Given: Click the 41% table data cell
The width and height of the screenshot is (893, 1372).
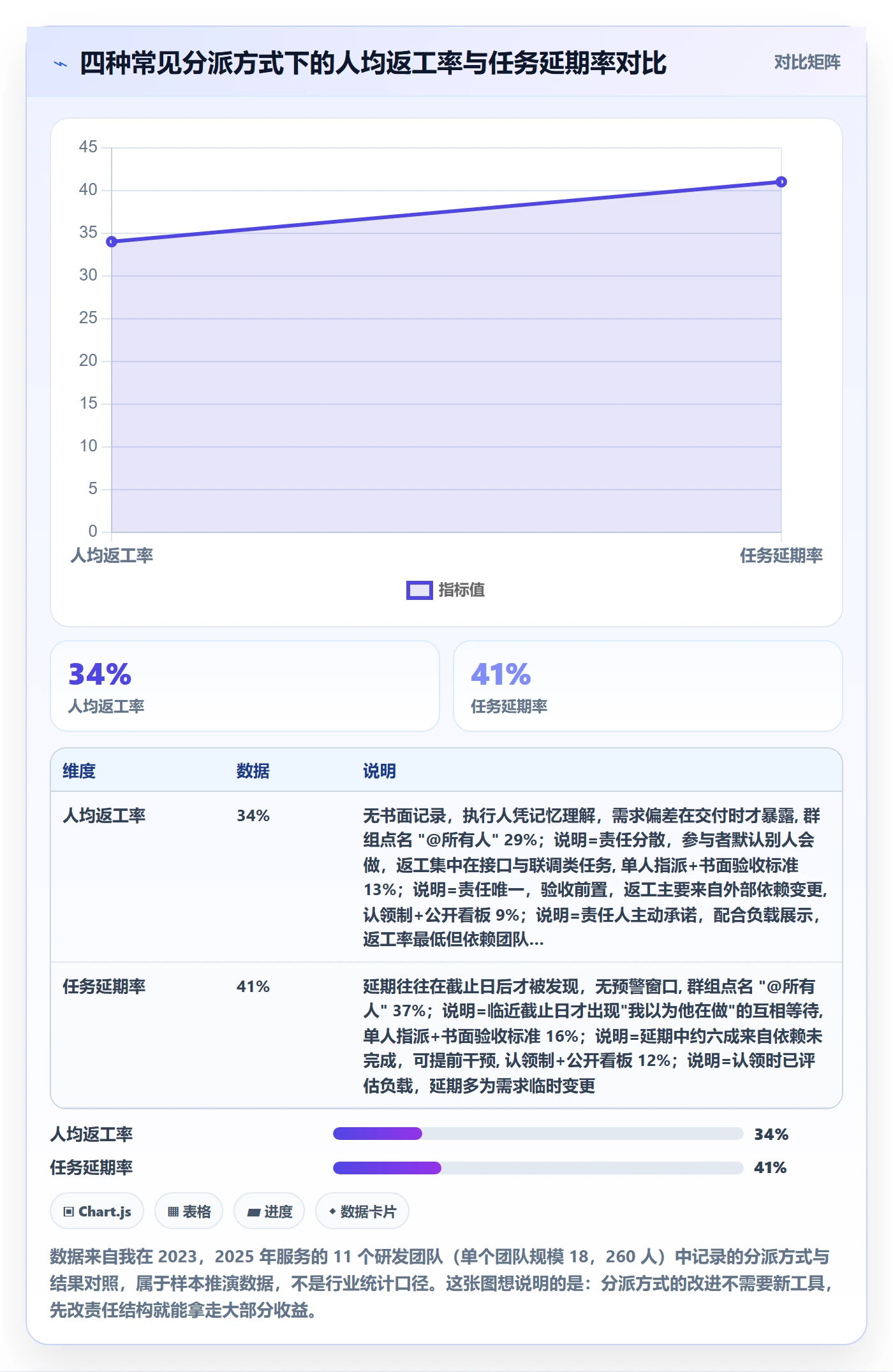Looking at the screenshot, I should (253, 986).
